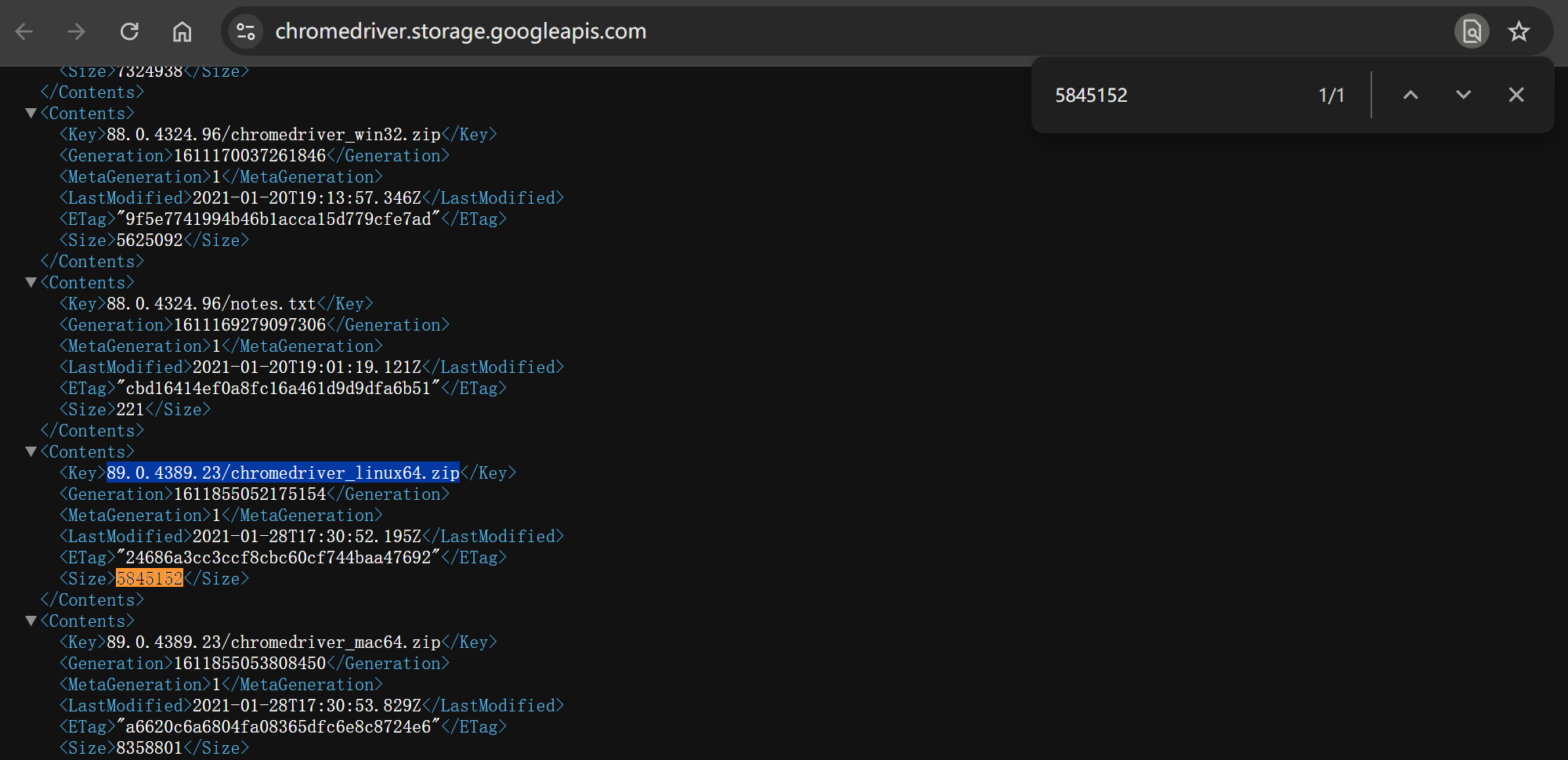Click key 89.0.4389.23/chromedriver_mac64.zip
This screenshot has width=1568, height=760.
[x=273, y=642]
